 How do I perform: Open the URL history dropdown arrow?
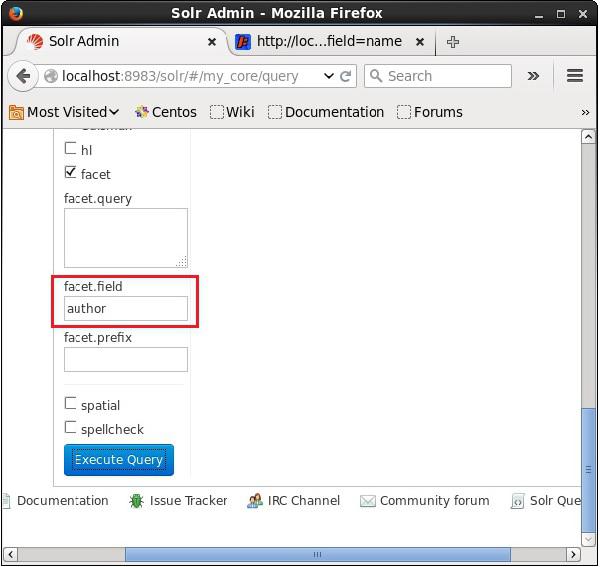[328, 76]
